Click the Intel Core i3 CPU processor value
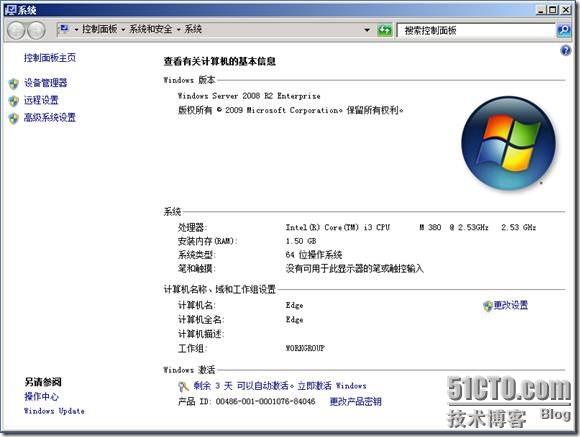The width and height of the screenshot is (580, 437). (411, 227)
